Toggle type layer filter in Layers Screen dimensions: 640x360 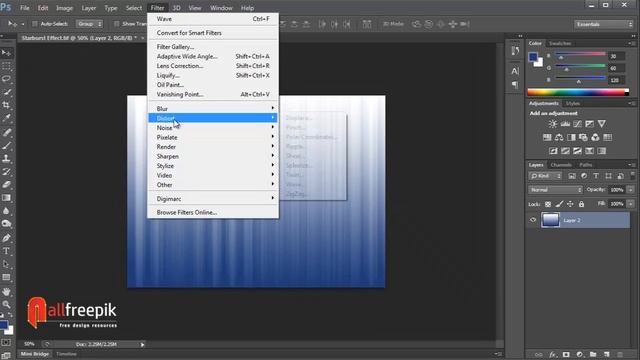[x=596, y=176]
